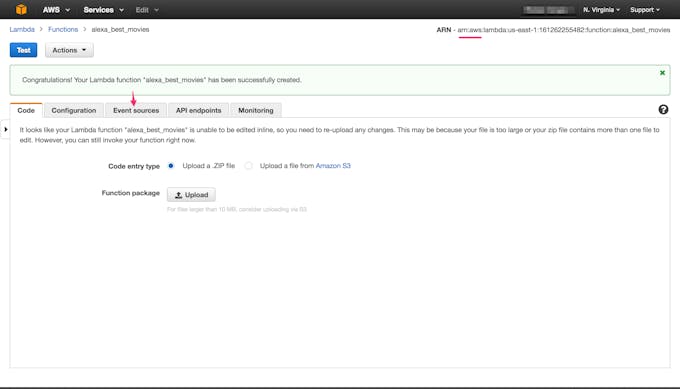Expand the left side panel arrow
The width and height of the screenshot is (680, 389).
click(5, 129)
